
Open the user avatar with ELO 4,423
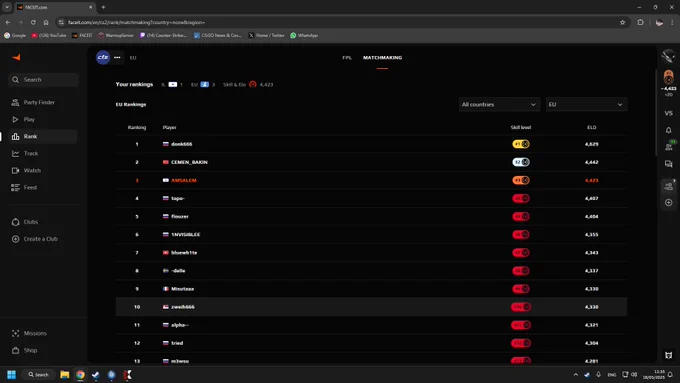click(x=668, y=78)
